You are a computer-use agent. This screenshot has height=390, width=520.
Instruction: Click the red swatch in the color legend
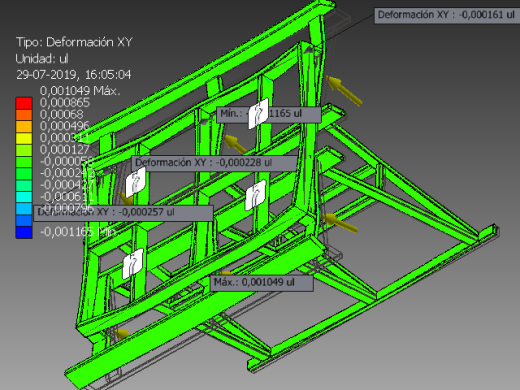pyautogui.click(x=24, y=103)
